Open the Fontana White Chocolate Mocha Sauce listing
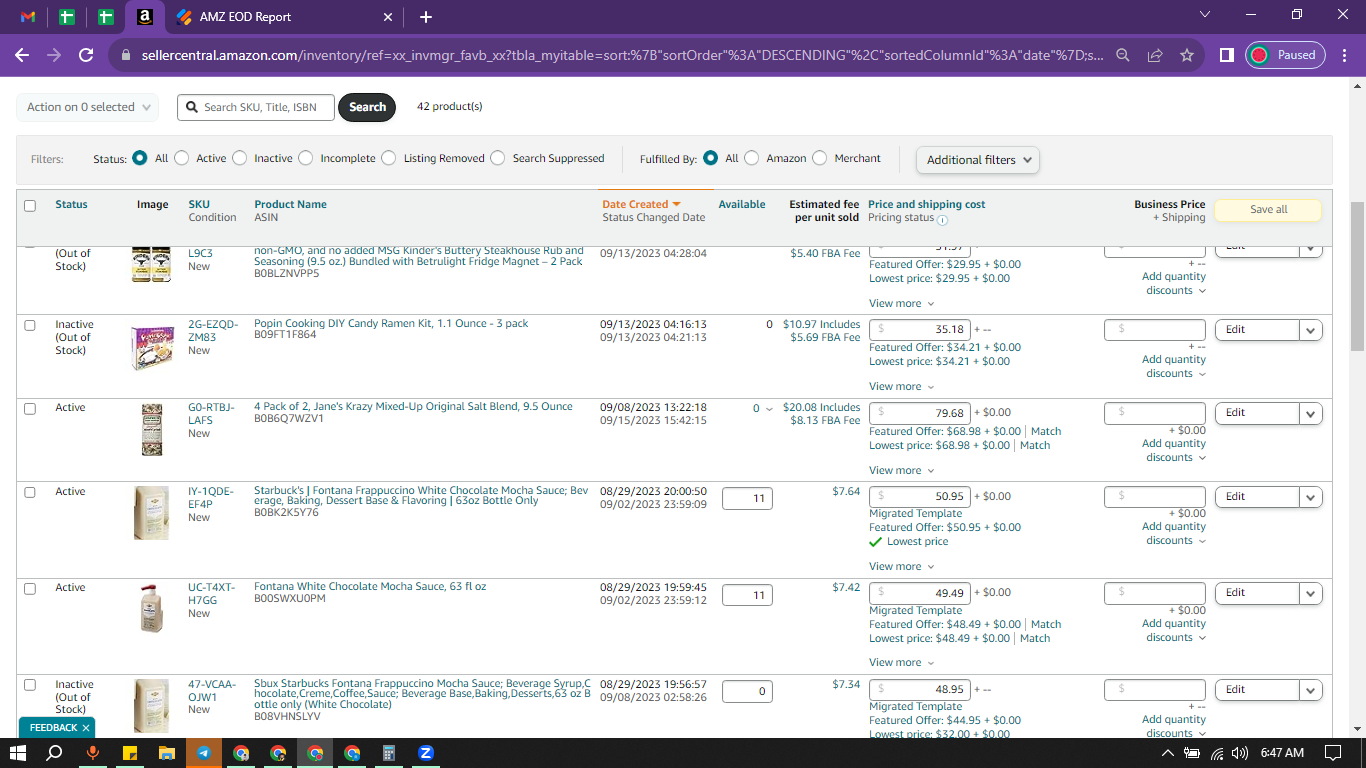1366x768 pixels. 370,586
